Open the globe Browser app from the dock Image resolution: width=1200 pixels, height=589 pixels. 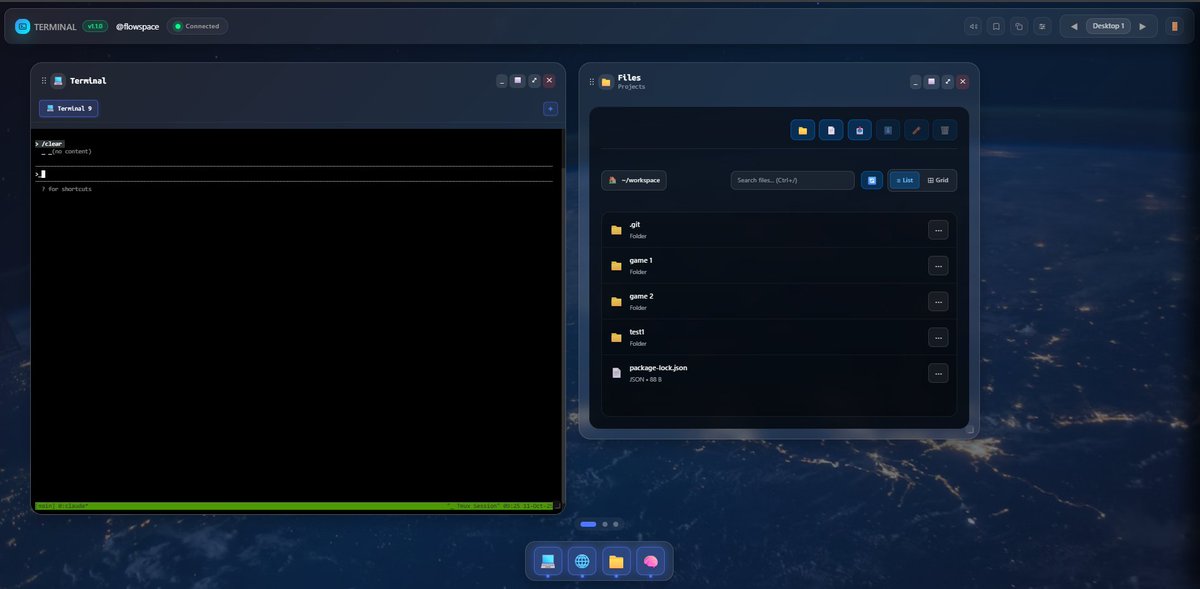pyautogui.click(x=582, y=561)
